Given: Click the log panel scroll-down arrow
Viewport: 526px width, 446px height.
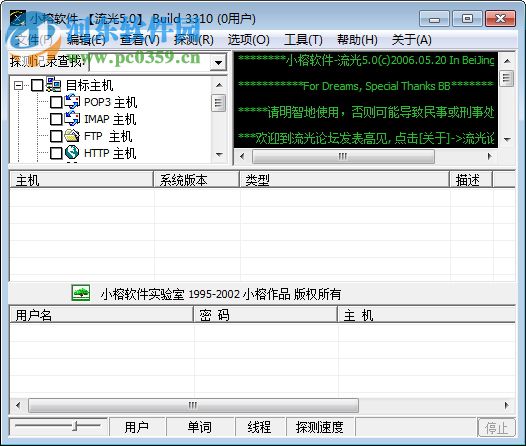Looking at the screenshot, I should point(507,139).
